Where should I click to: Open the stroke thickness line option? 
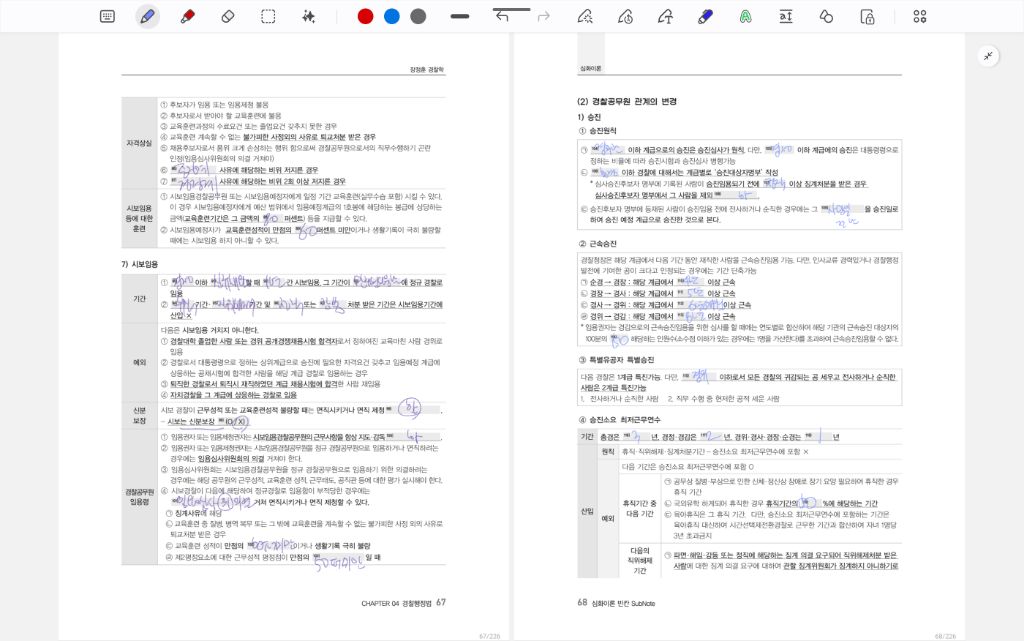pos(460,16)
